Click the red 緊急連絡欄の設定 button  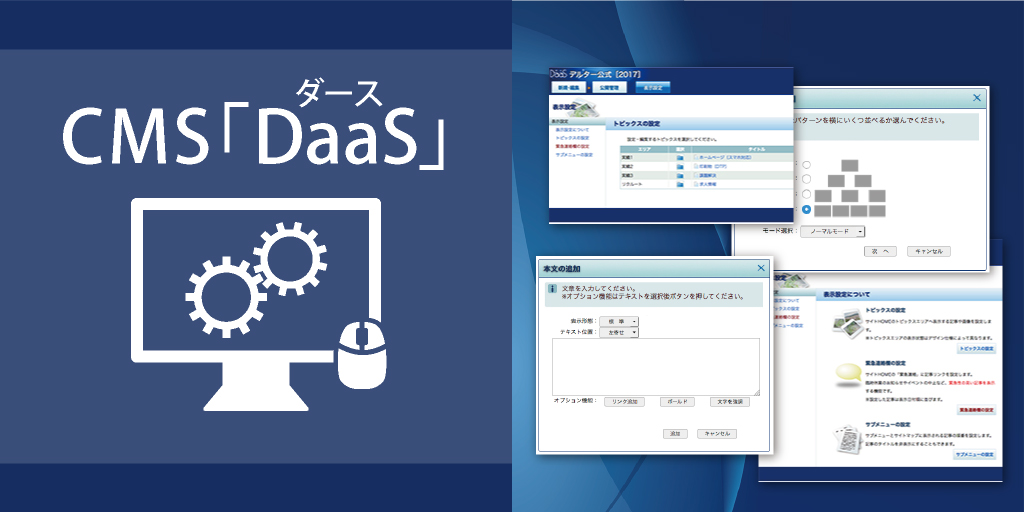[977, 410]
